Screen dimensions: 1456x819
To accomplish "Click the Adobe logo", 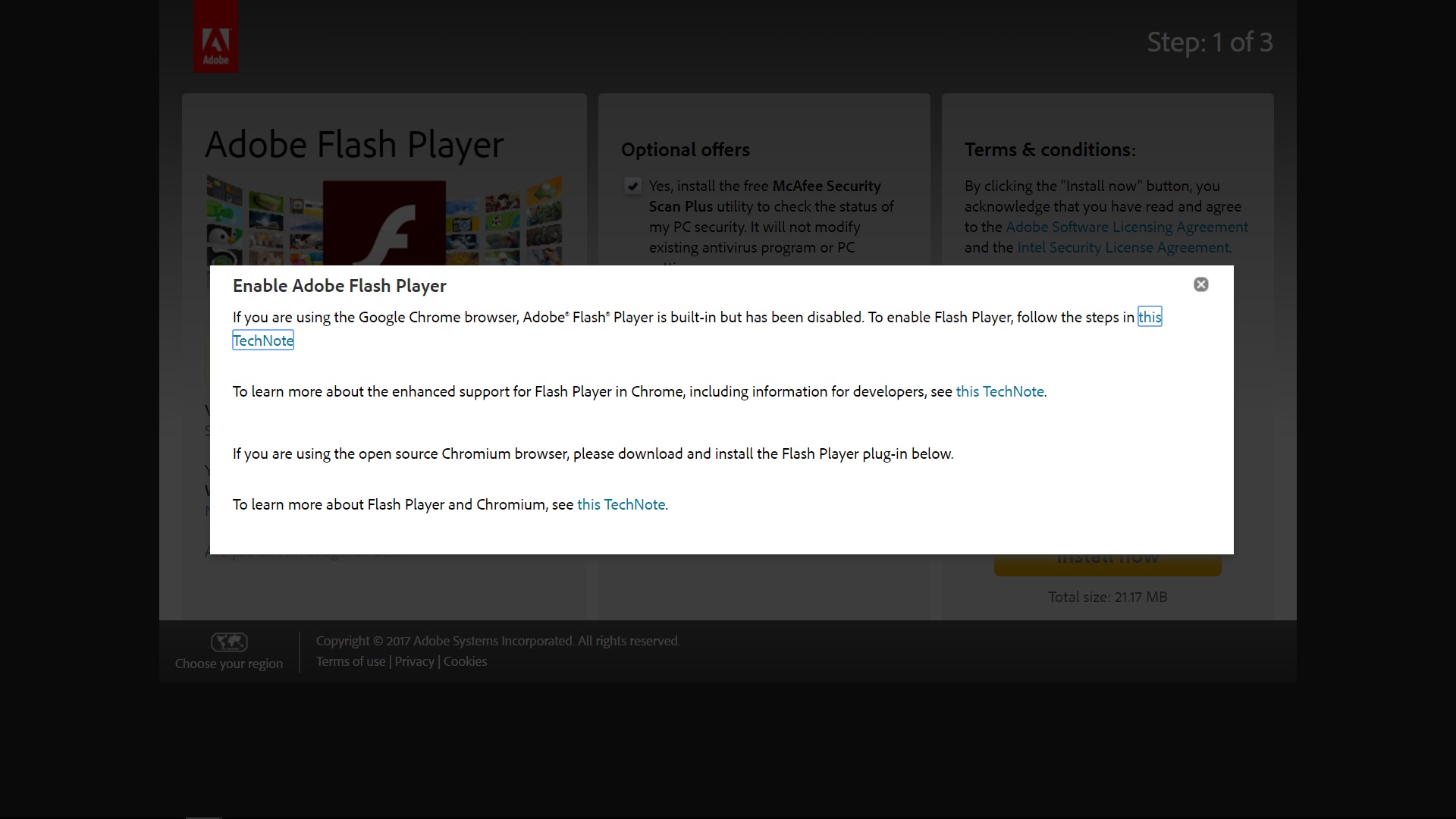I will 215,36.
